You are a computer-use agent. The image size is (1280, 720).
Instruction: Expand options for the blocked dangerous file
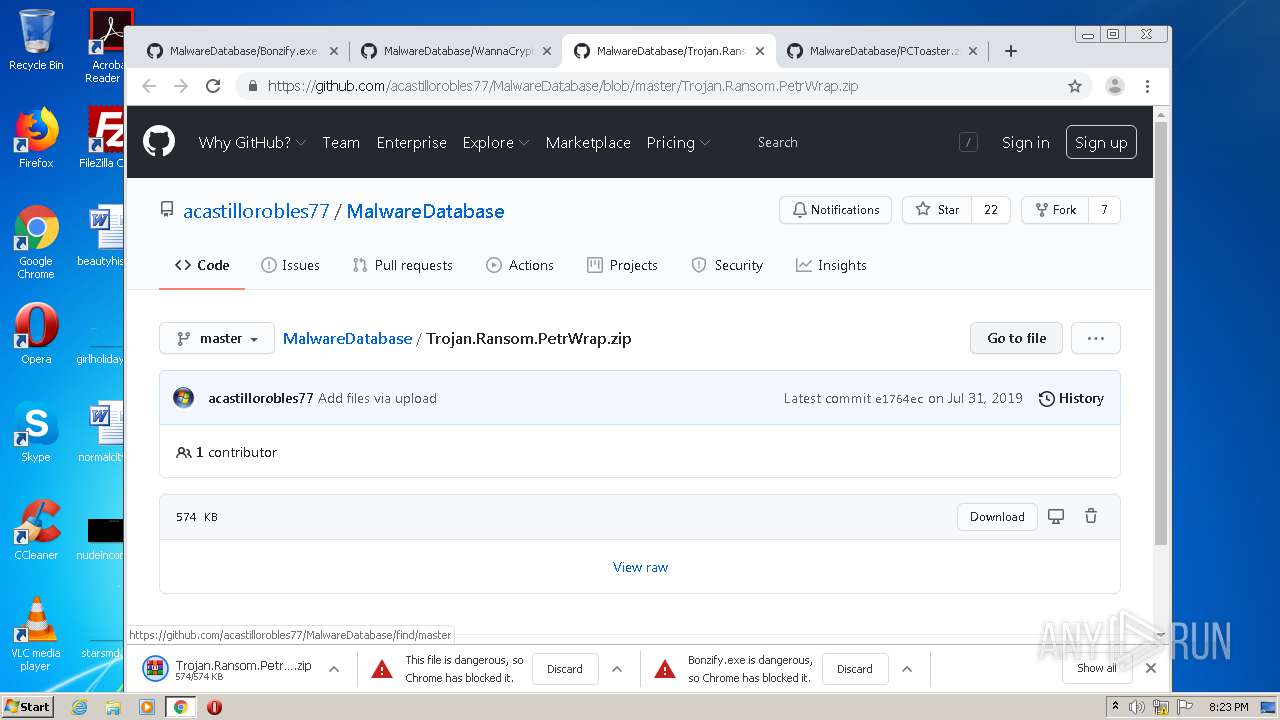(x=617, y=669)
